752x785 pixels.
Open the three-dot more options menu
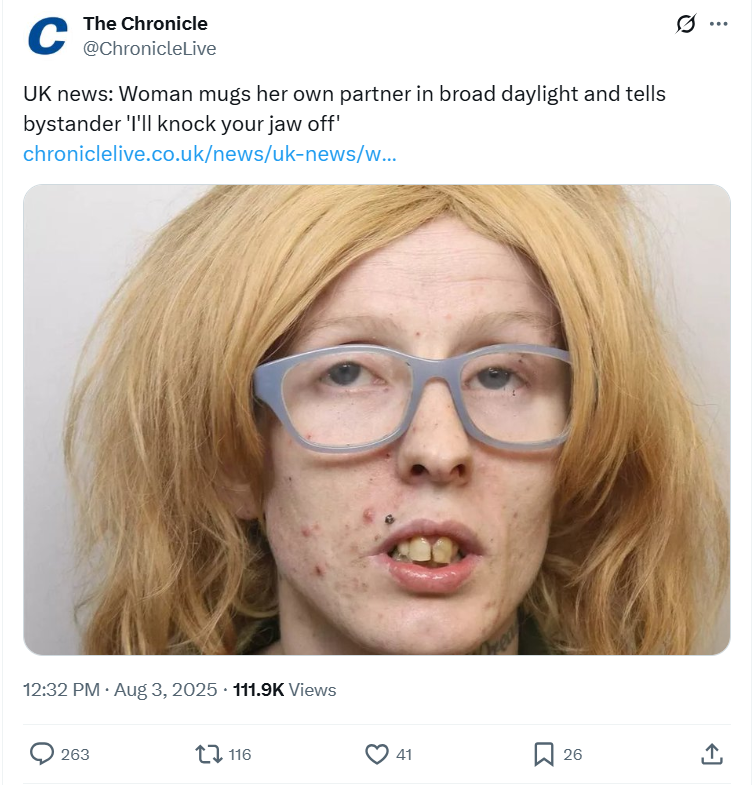(718, 24)
